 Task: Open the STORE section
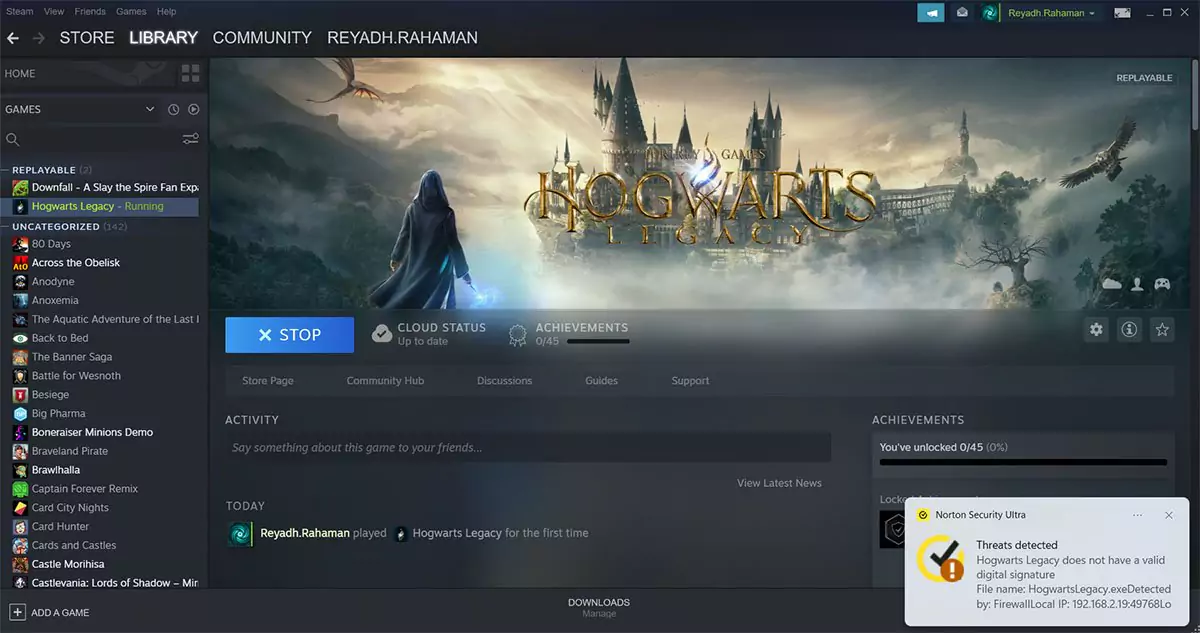click(x=87, y=38)
